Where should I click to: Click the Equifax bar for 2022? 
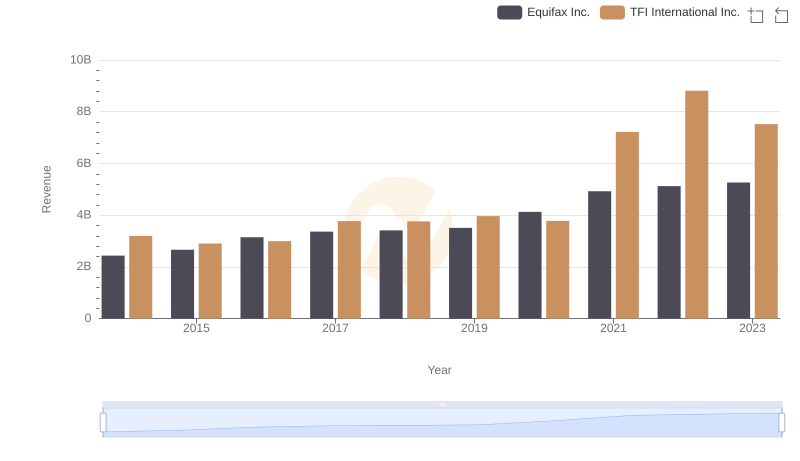click(x=669, y=252)
